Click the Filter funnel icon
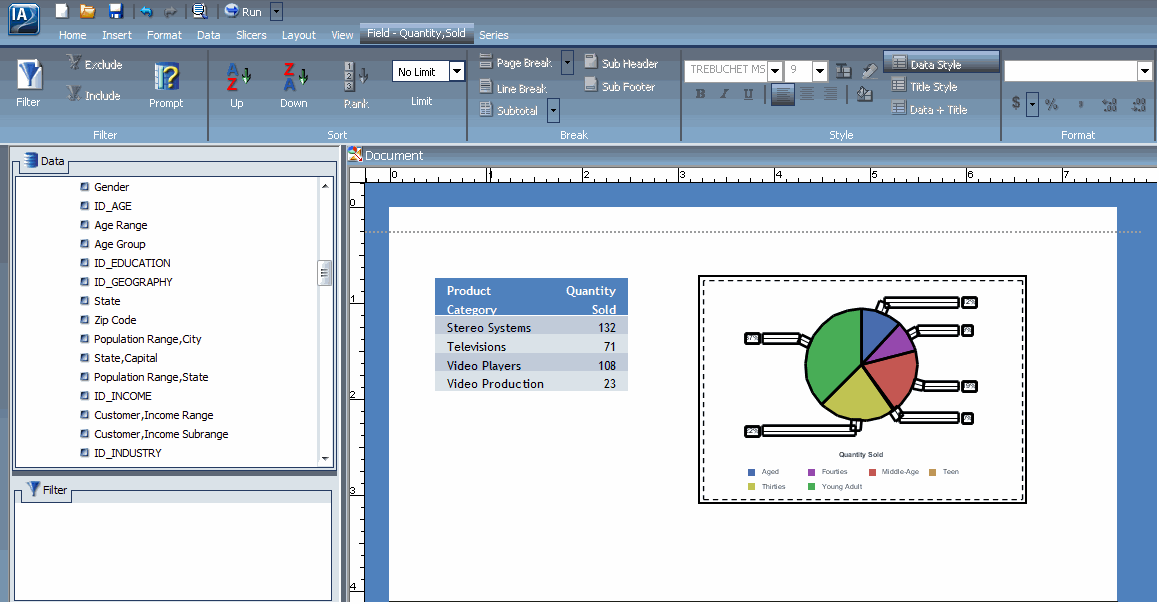This screenshot has height=604, width=1159. point(29,75)
